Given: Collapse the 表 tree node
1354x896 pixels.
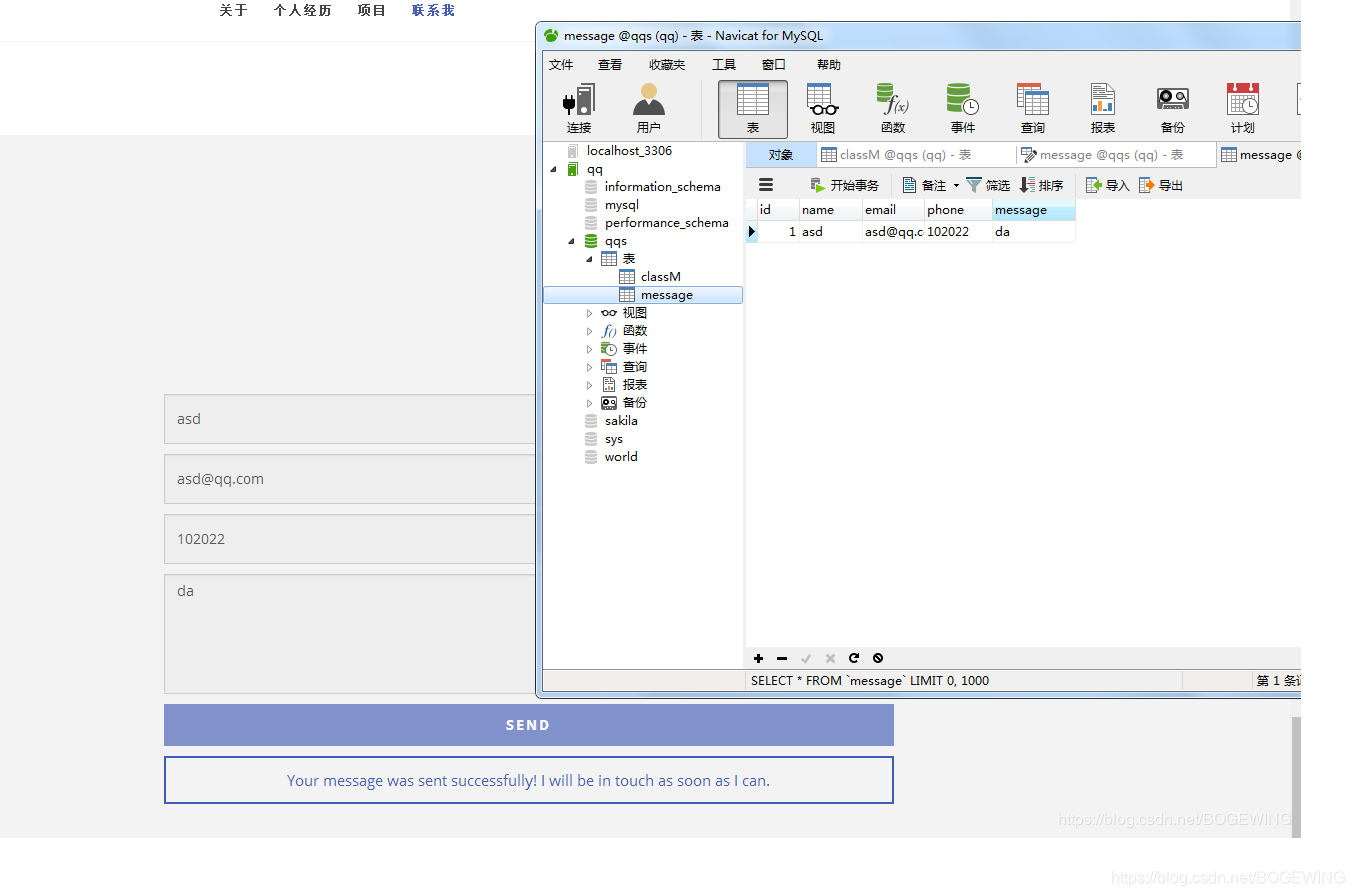Looking at the screenshot, I should [589, 260].
